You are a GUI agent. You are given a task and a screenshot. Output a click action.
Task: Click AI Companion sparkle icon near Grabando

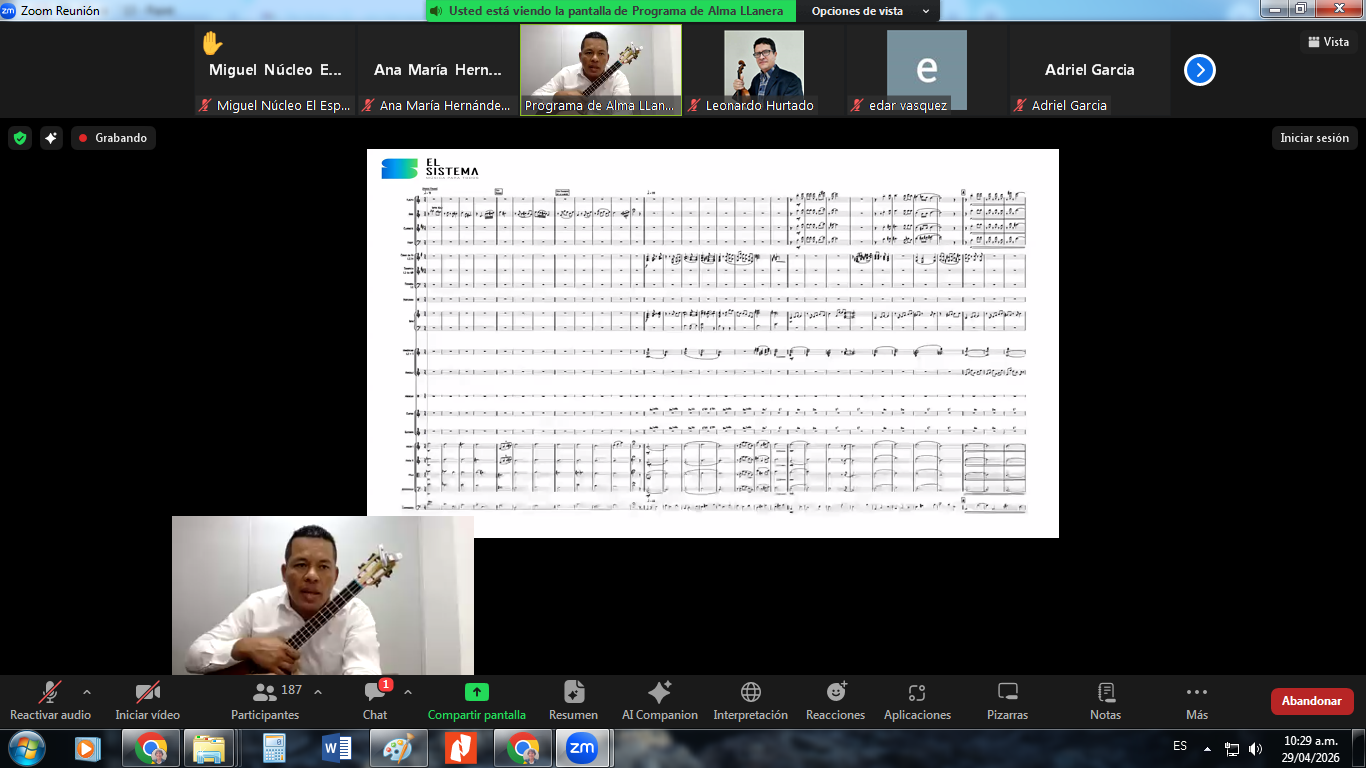point(52,138)
